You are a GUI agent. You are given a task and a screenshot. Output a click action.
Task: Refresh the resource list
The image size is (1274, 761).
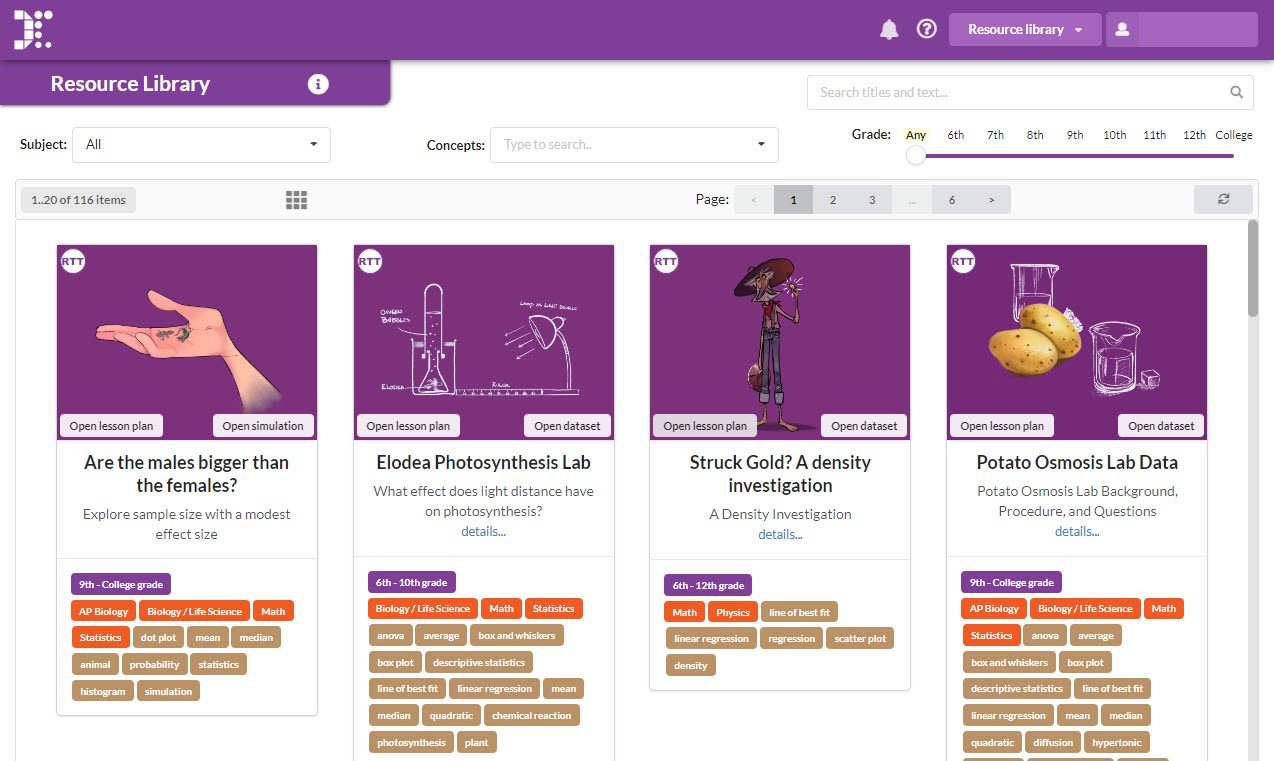(1223, 199)
